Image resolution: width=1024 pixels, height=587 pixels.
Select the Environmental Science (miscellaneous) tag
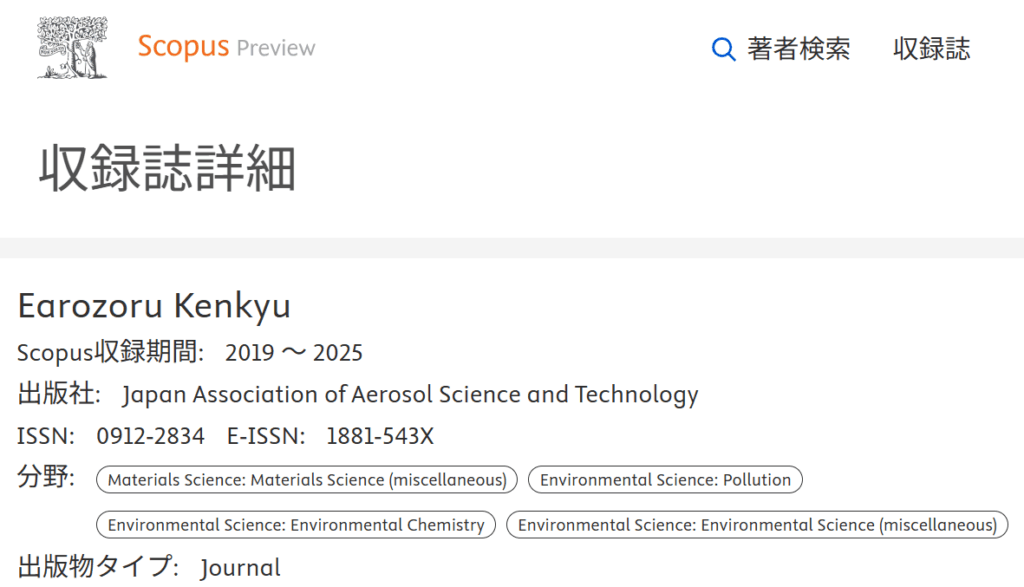(x=758, y=525)
